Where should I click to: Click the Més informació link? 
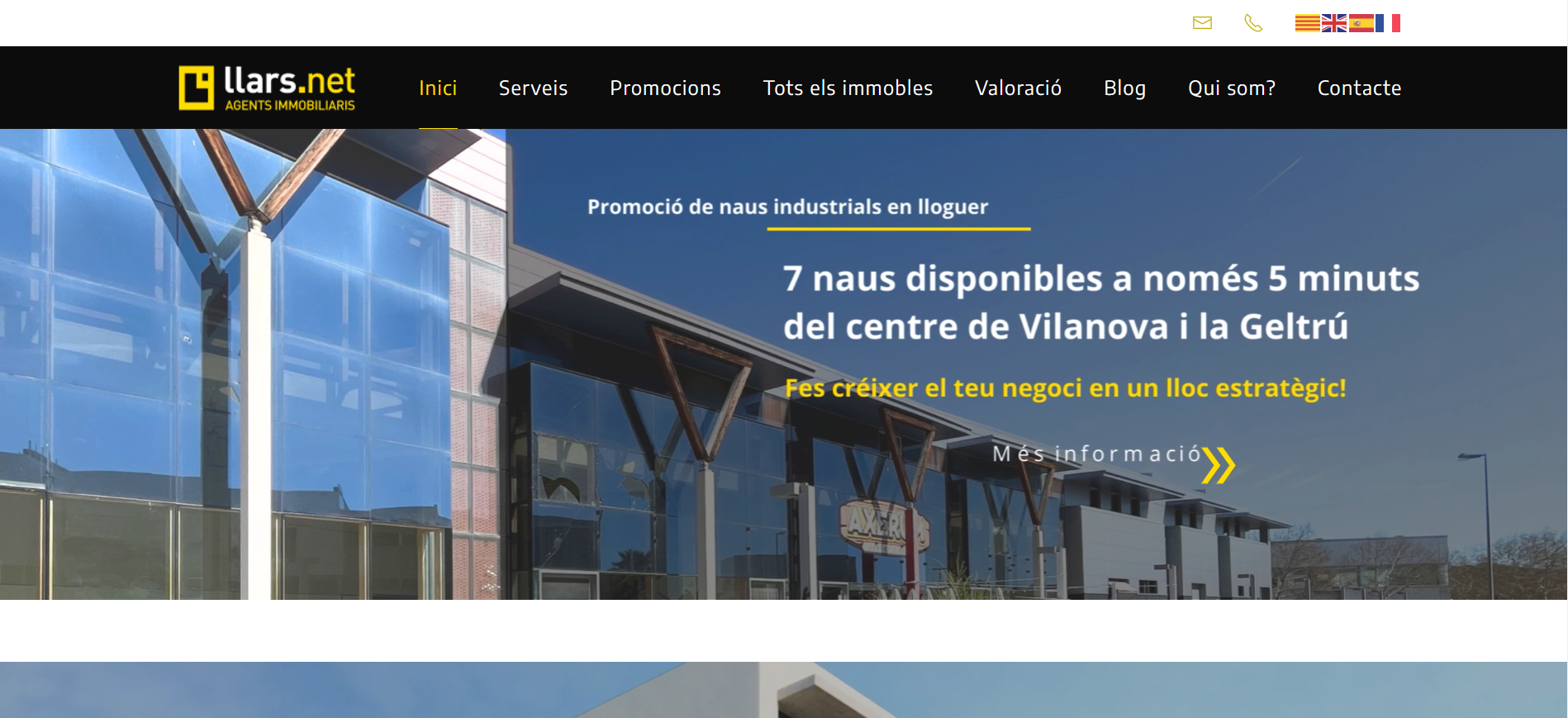[1096, 454]
